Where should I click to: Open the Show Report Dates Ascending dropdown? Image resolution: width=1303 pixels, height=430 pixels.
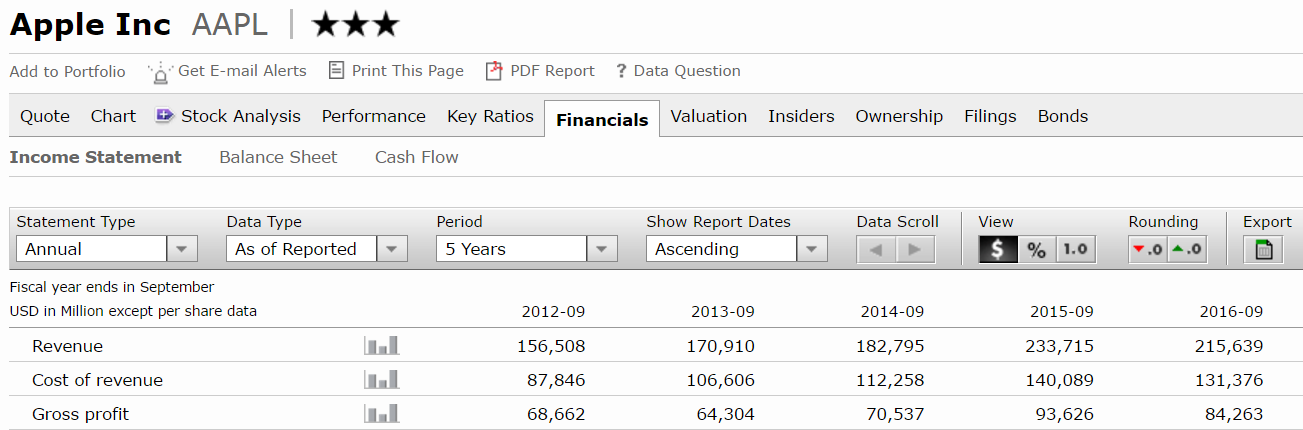737,249
